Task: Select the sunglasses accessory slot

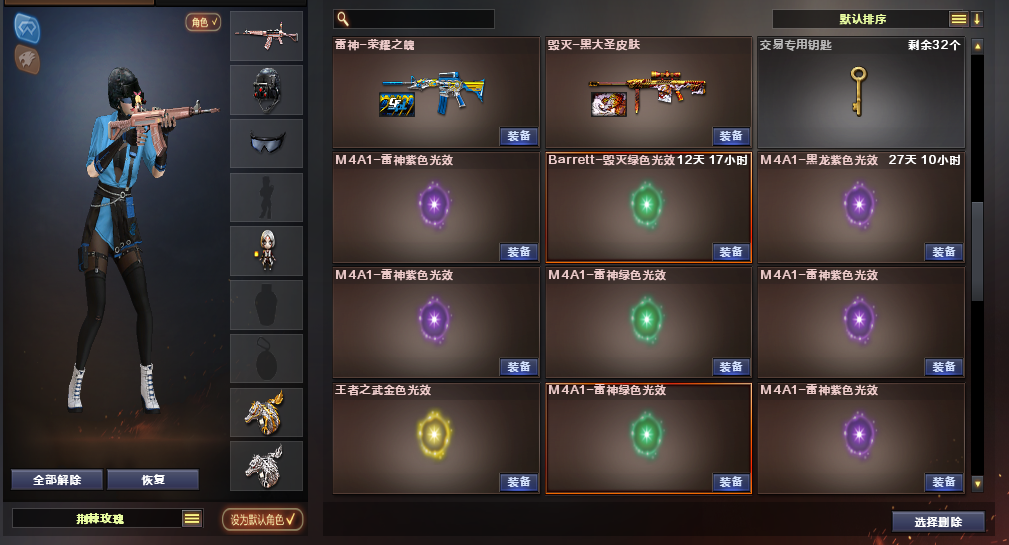Action: [x=266, y=143]
